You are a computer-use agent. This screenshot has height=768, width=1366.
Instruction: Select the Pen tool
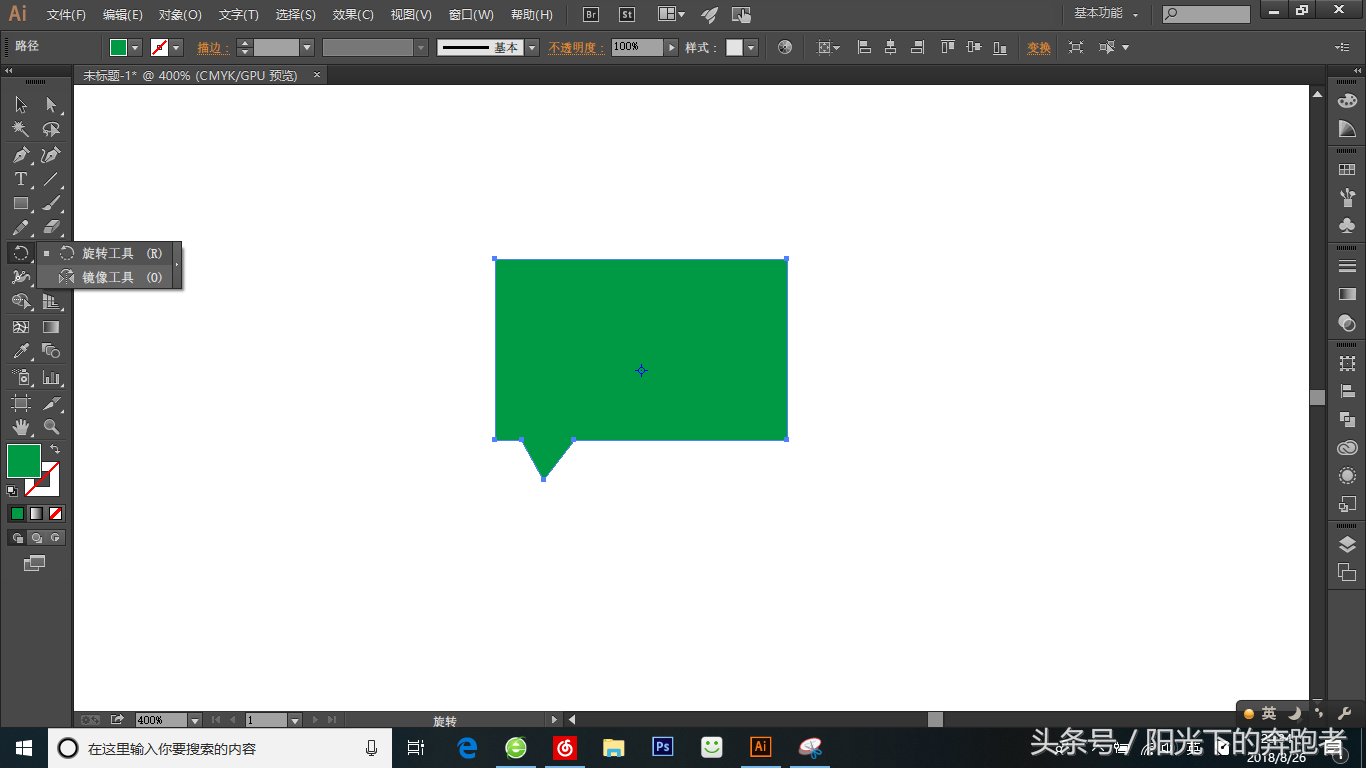click(20, 155)
